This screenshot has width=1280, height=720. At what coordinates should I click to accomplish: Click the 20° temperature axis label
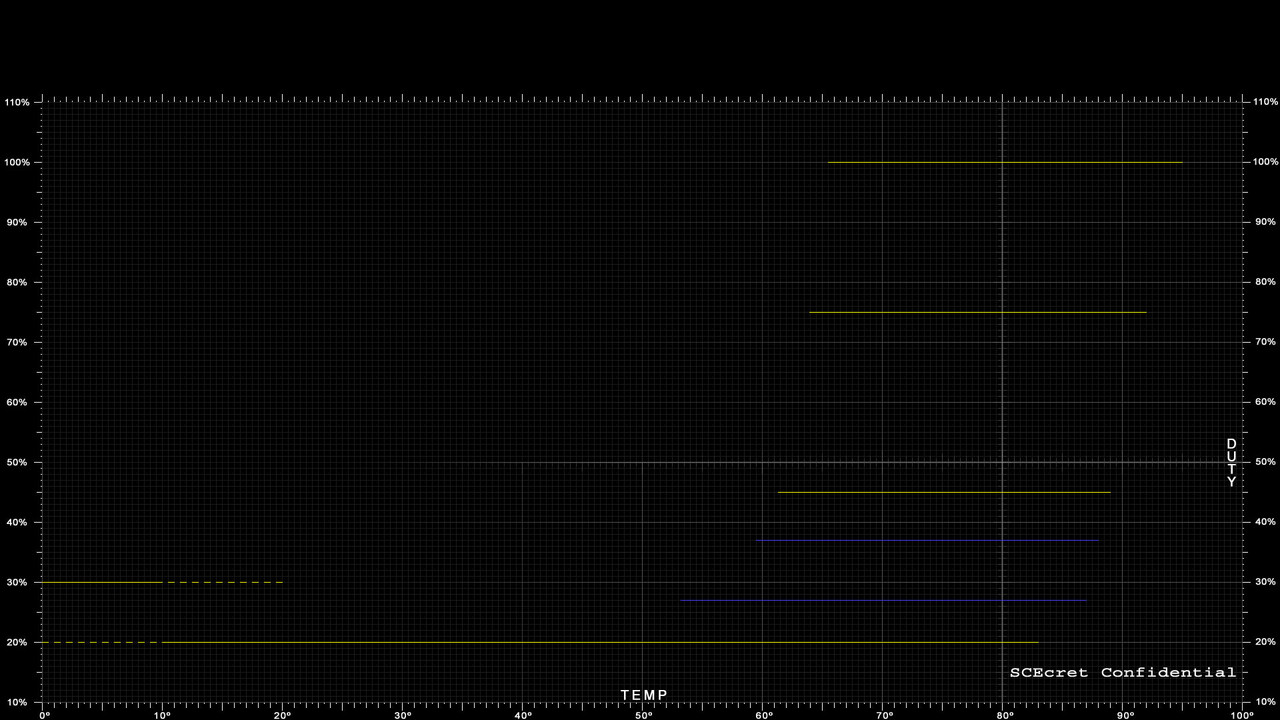[282, 715]
